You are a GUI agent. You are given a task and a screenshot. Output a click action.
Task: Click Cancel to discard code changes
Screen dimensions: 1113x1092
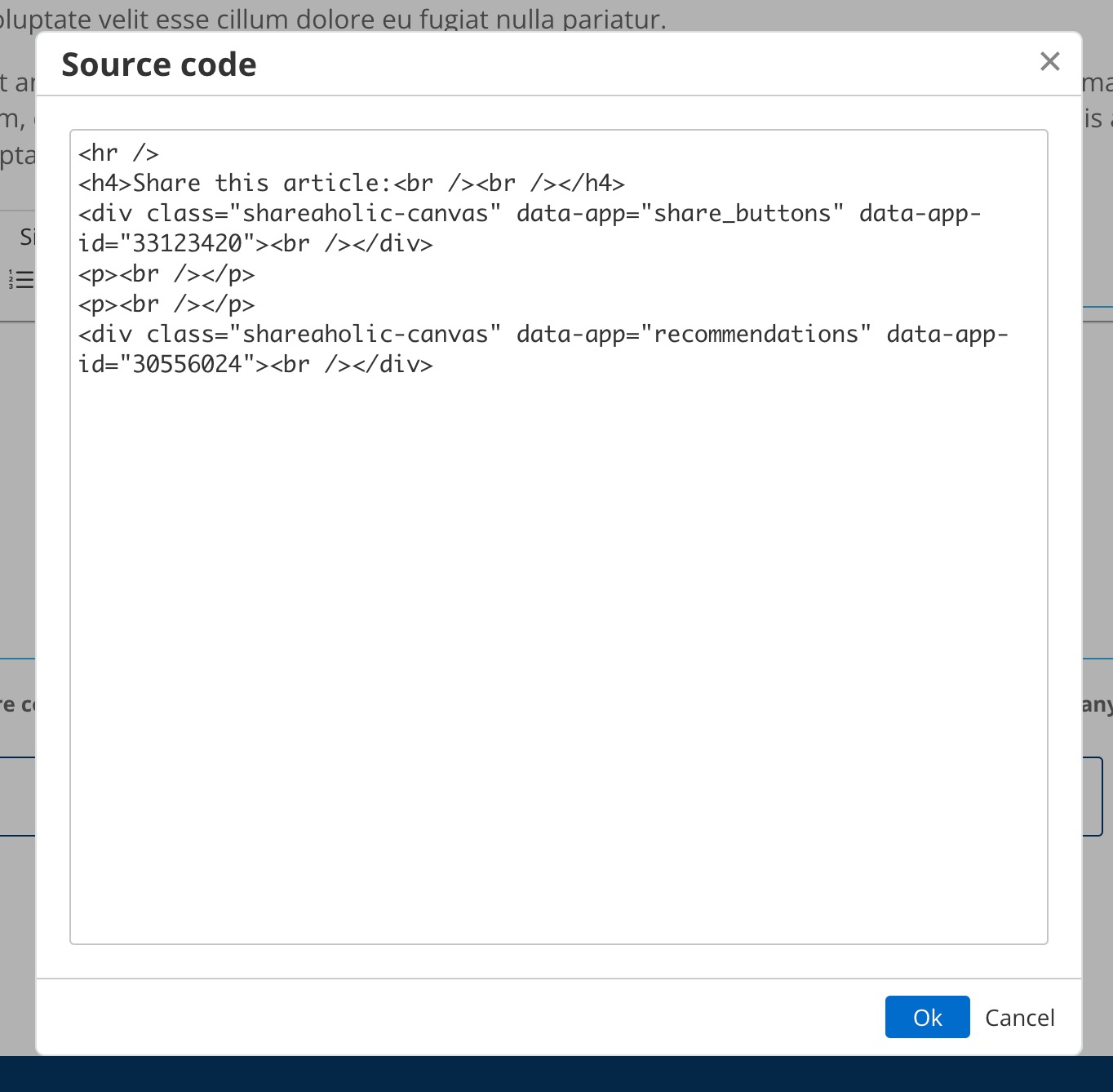(x=1019, y=1017)
